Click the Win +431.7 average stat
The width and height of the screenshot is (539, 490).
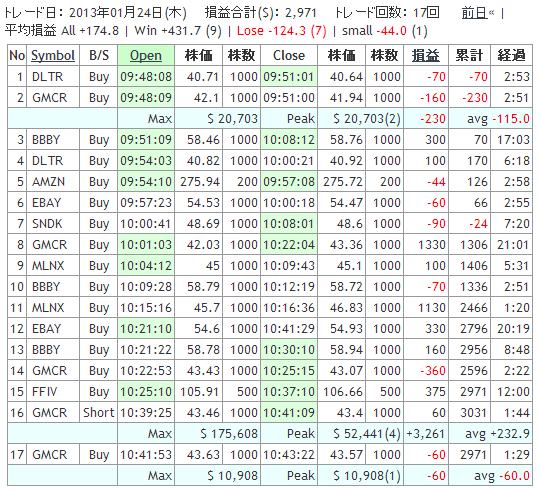pyautogui.click(x=178, y=31)
